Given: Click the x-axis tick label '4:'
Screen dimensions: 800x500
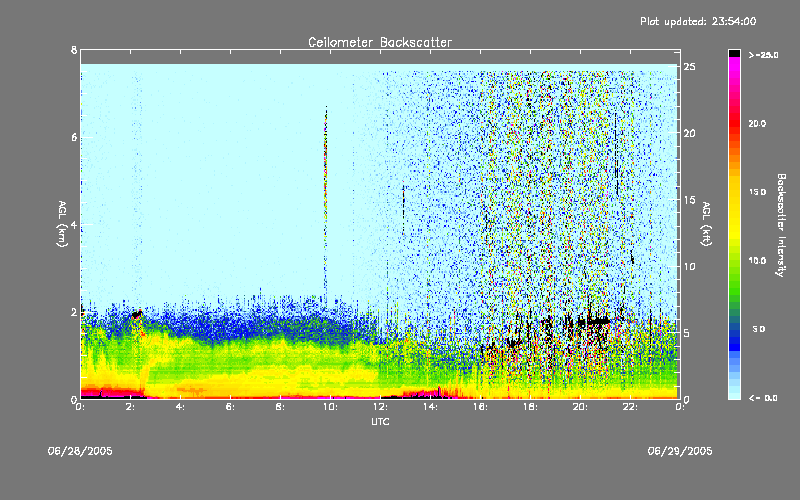Looking at the screenshot, I should pyautogui.click(x=180, y=407).
